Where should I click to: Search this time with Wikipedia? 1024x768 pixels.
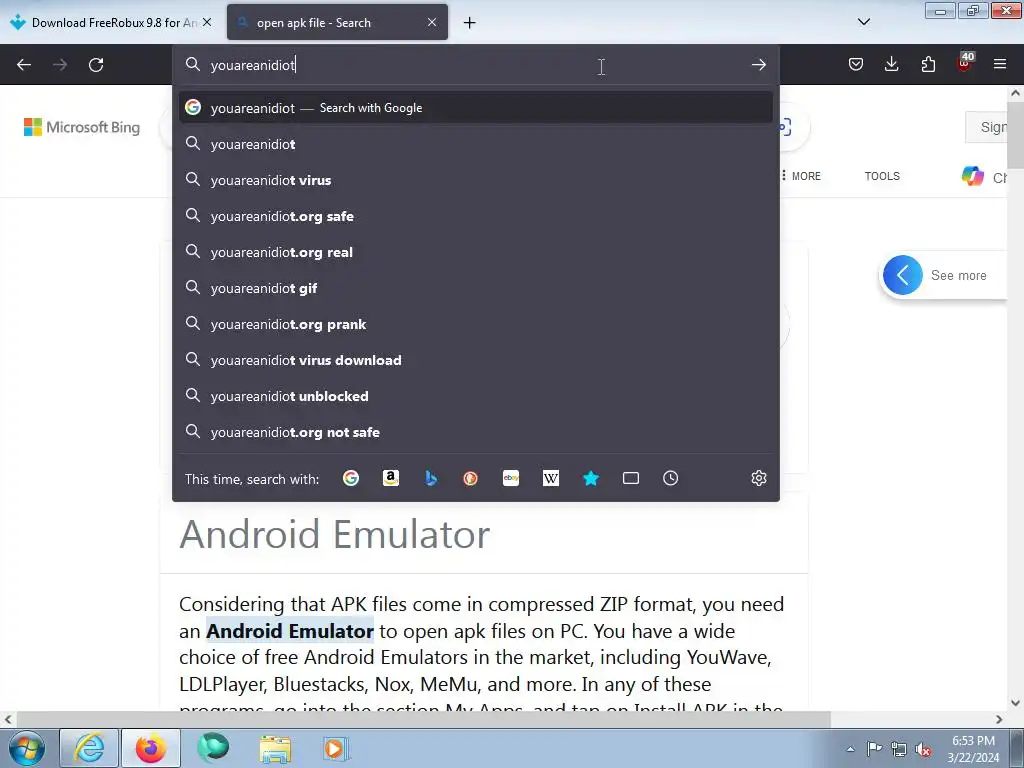[x=551, y=479]
